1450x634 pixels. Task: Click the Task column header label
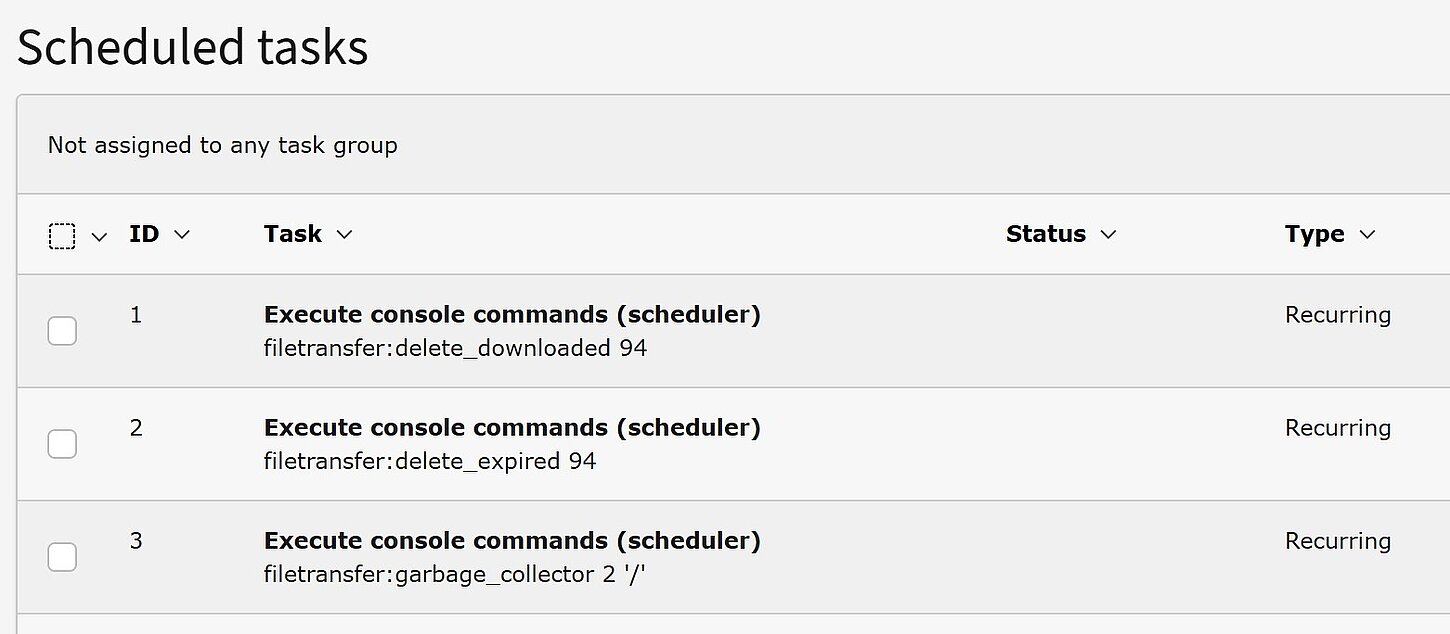pyautogui.click(x=292, y=234)
